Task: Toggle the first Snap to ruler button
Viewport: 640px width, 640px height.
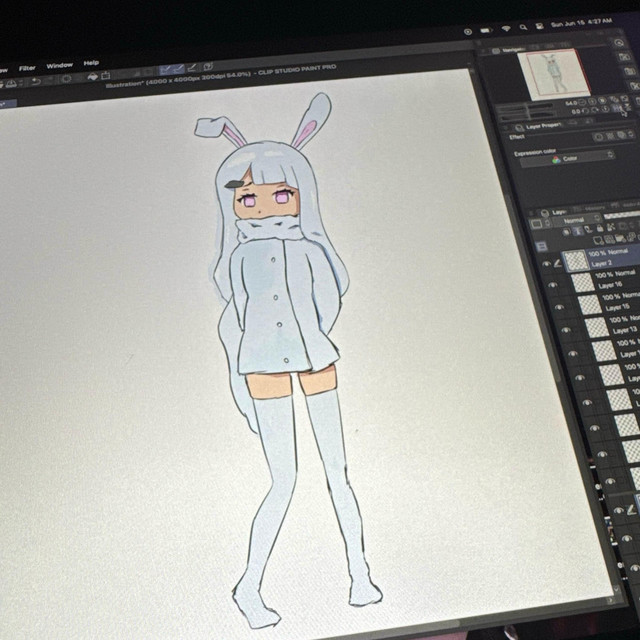Action: [165, 68]
